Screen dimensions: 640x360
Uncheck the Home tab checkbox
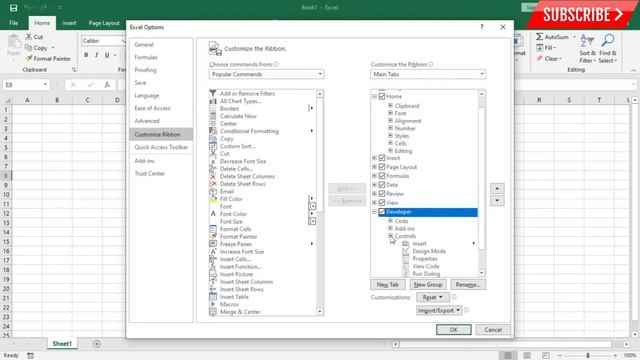pos(382,96)
